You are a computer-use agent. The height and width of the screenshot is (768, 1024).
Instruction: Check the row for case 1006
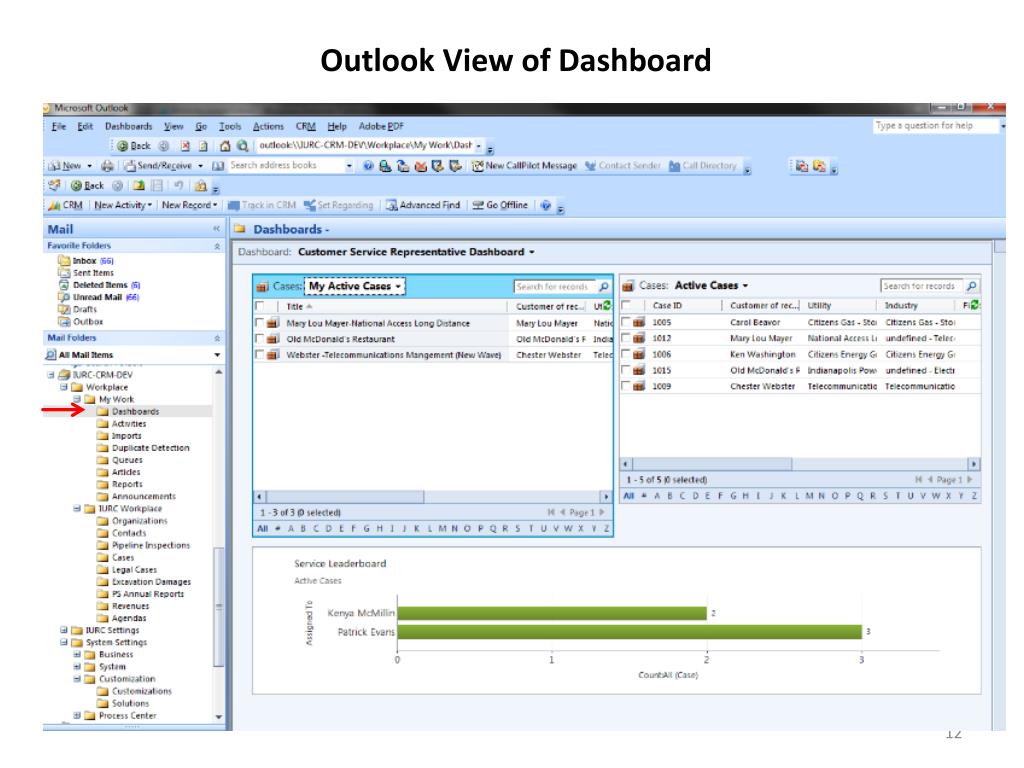point(626,354)
